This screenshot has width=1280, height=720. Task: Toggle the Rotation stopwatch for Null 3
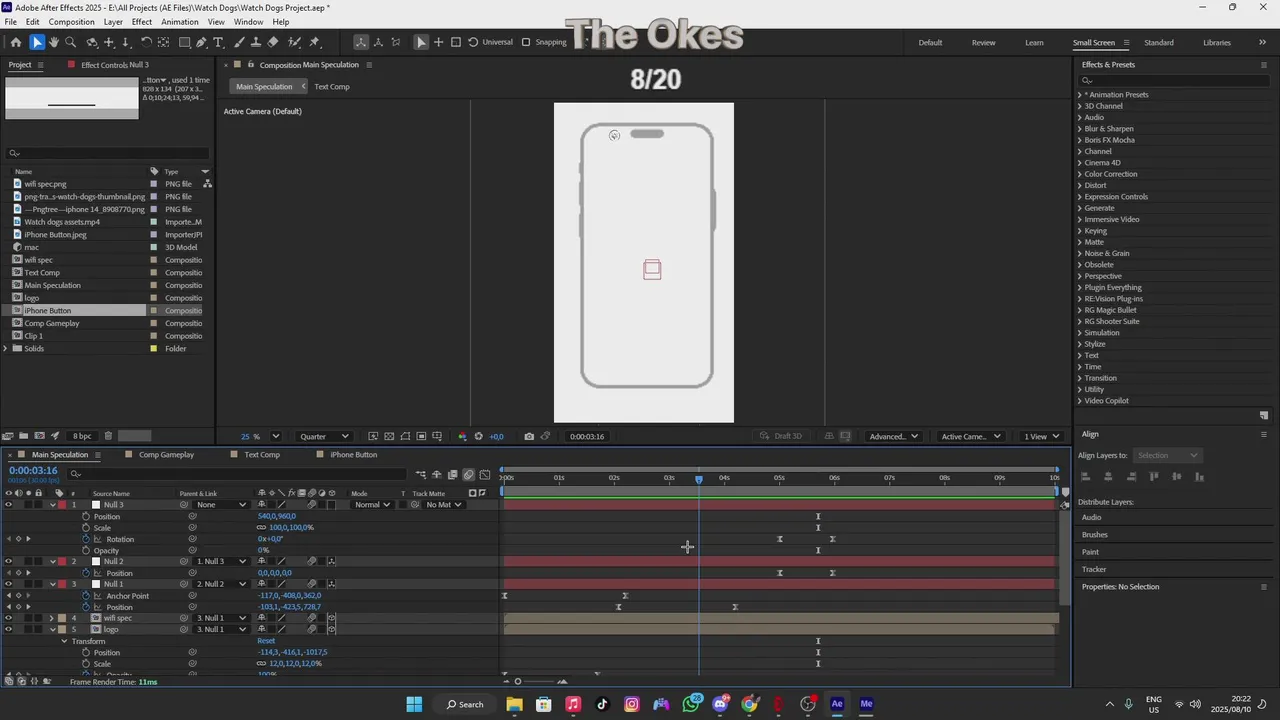(x=86, y=539)
